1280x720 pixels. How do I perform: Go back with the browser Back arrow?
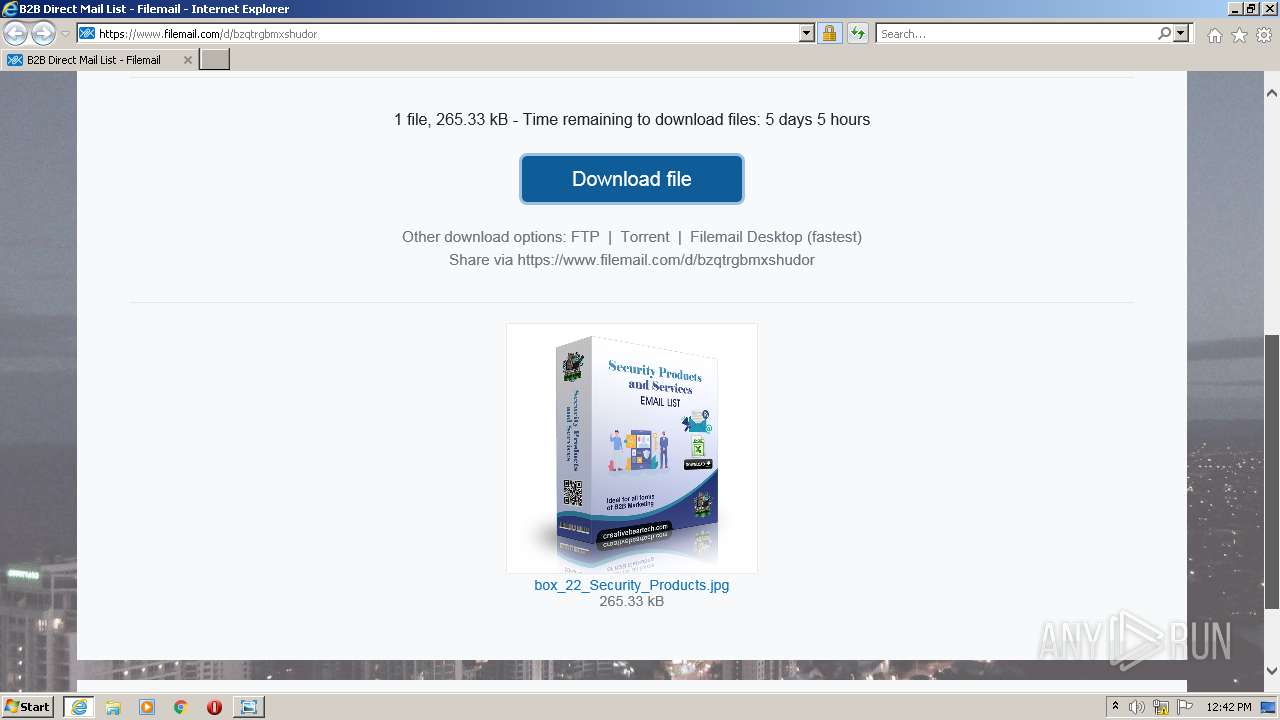click(15, 34)
